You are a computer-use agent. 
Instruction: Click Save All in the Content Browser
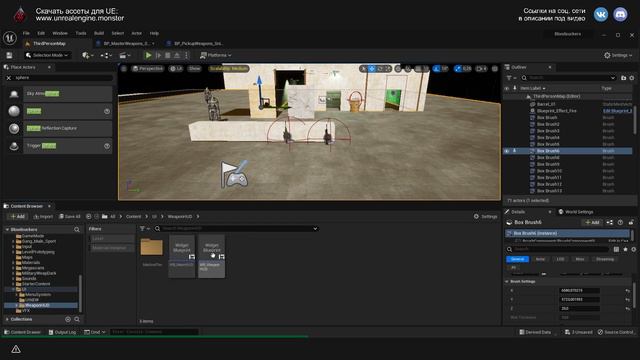coord(69,216)
